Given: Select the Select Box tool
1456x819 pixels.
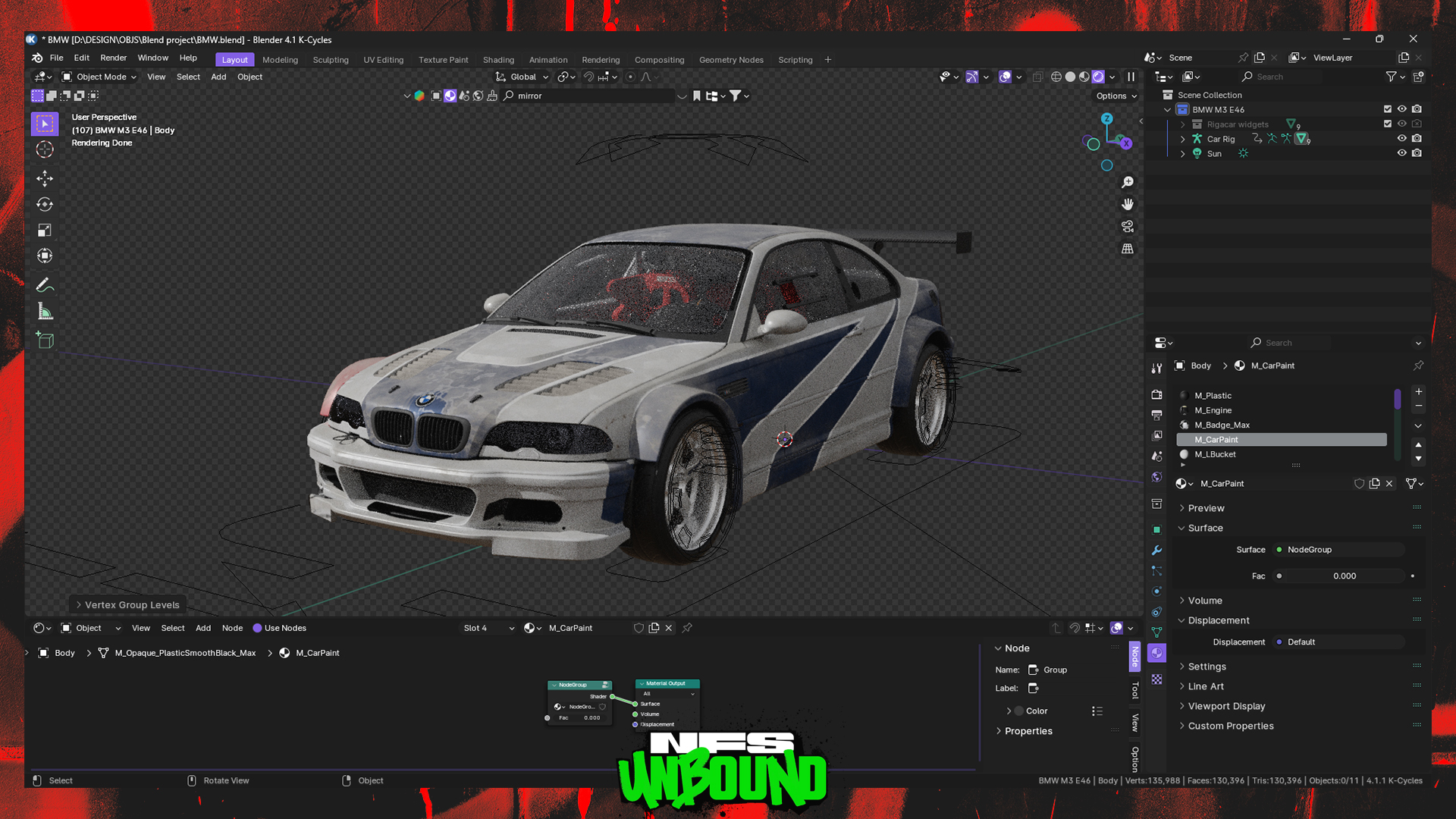Looking at the screenshot, I should point(45,124).
